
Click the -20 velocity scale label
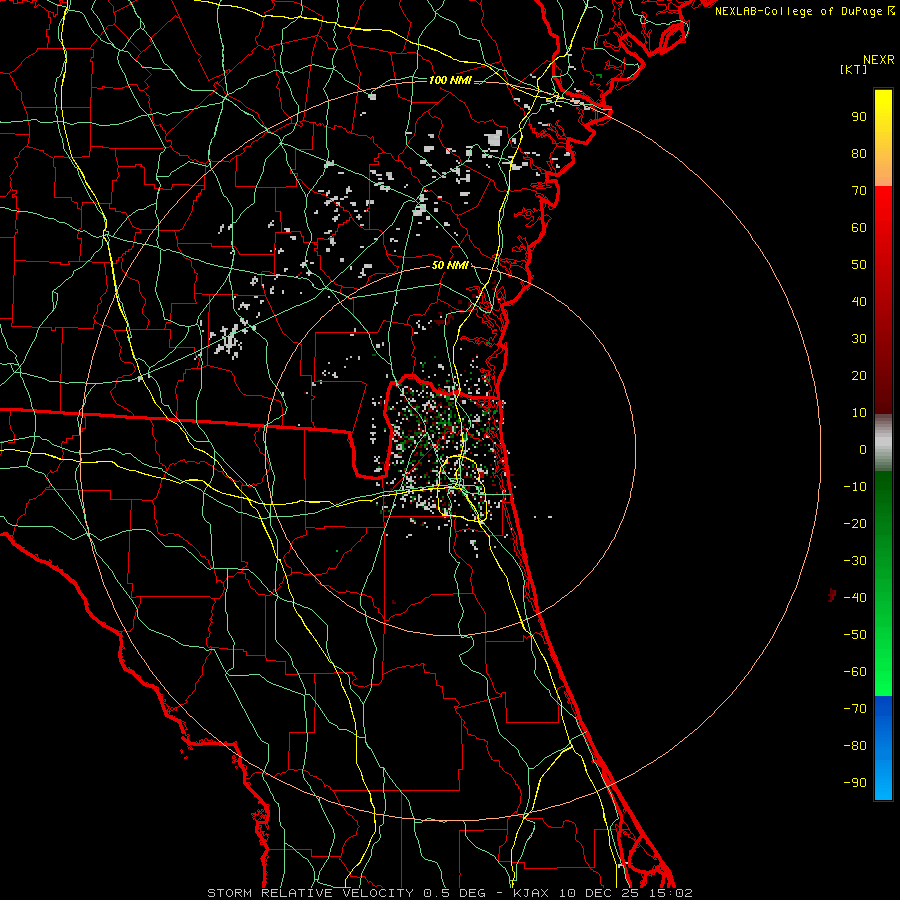click(x=855, y=523)
